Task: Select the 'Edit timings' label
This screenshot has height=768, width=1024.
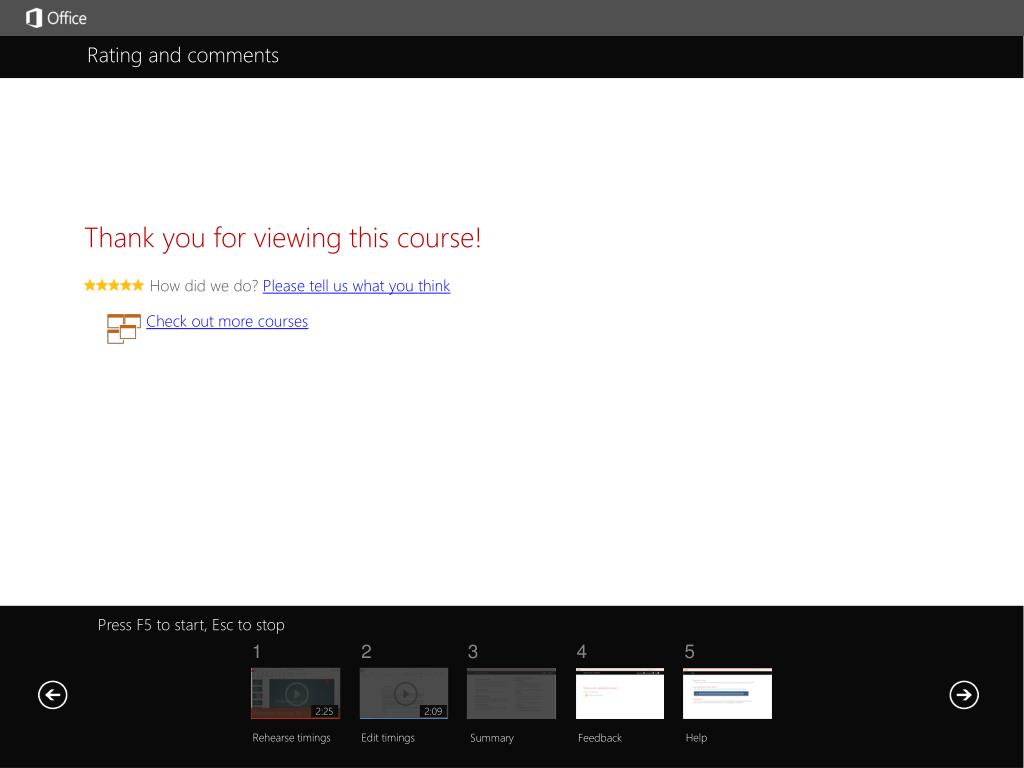Action: click(388, 738)
